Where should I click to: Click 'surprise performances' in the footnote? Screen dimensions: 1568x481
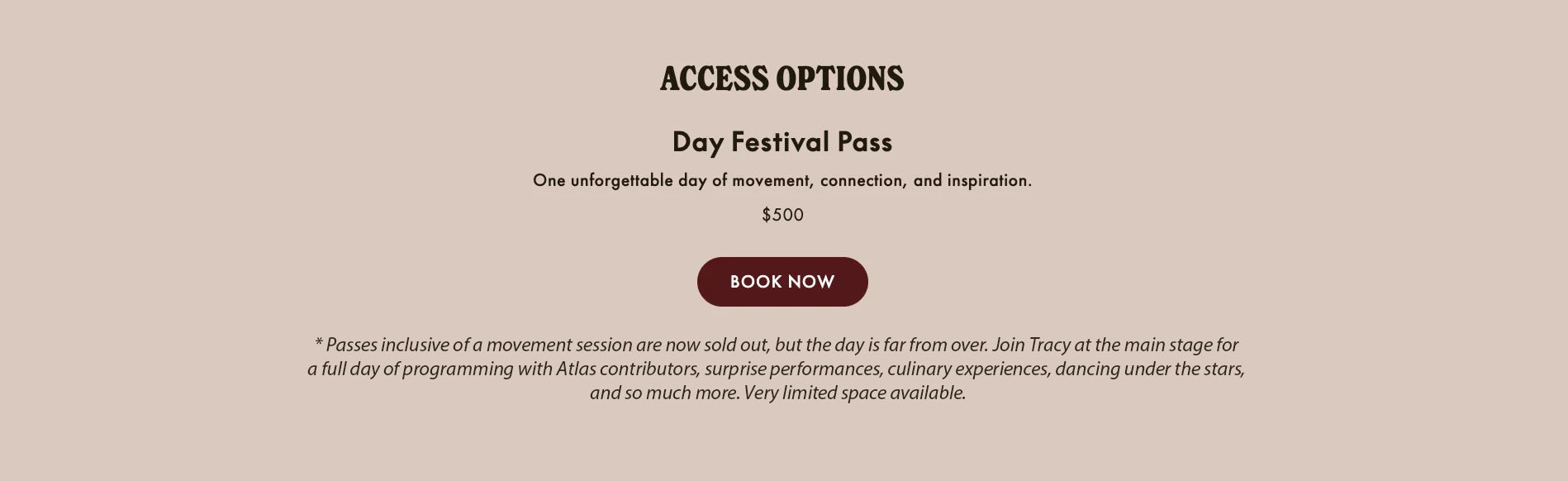(793, 369)
